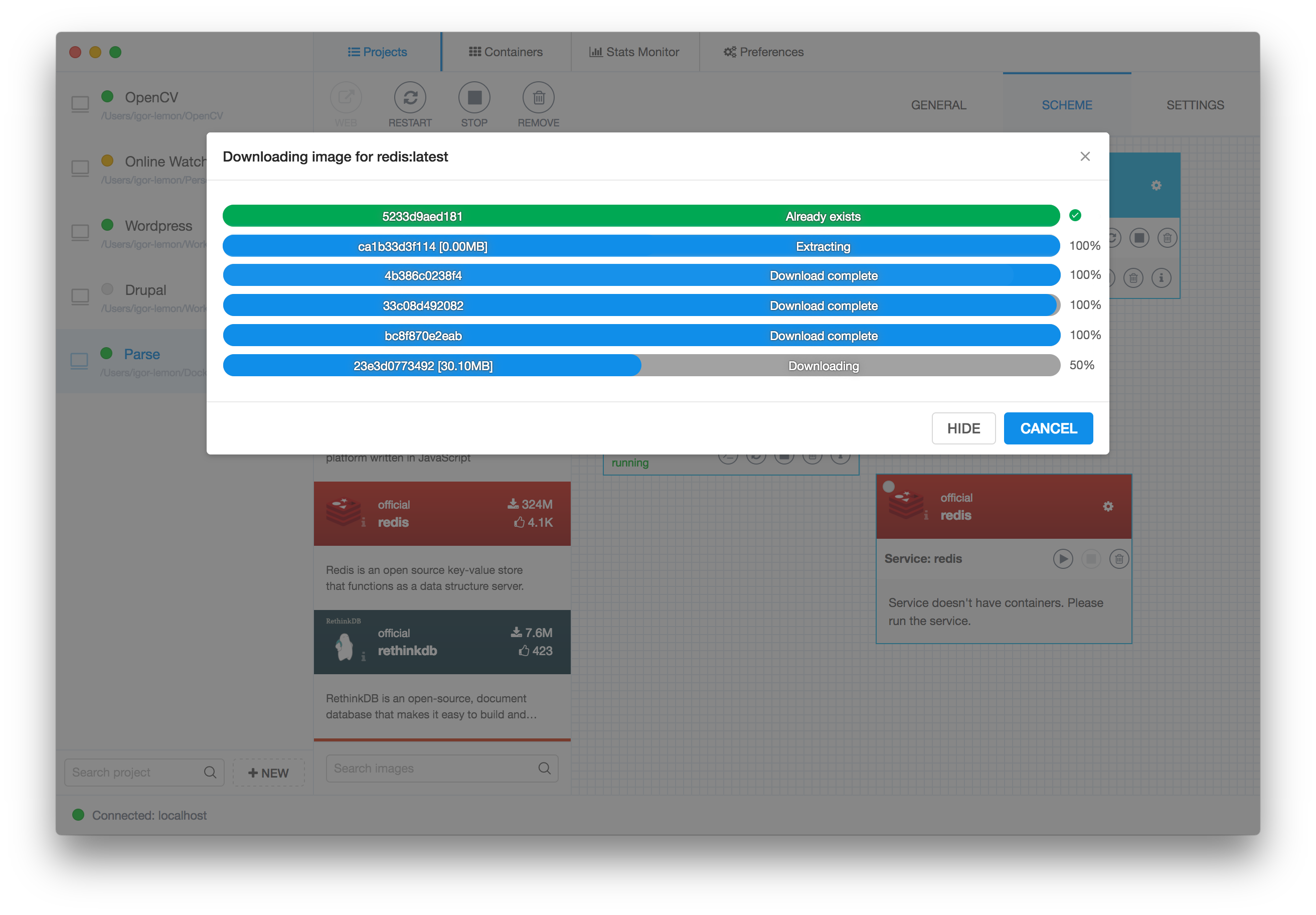Viewport: 1316px width, 915px height.
Task: Open the SETTINGS section tab
Action: pos(1195,105)
